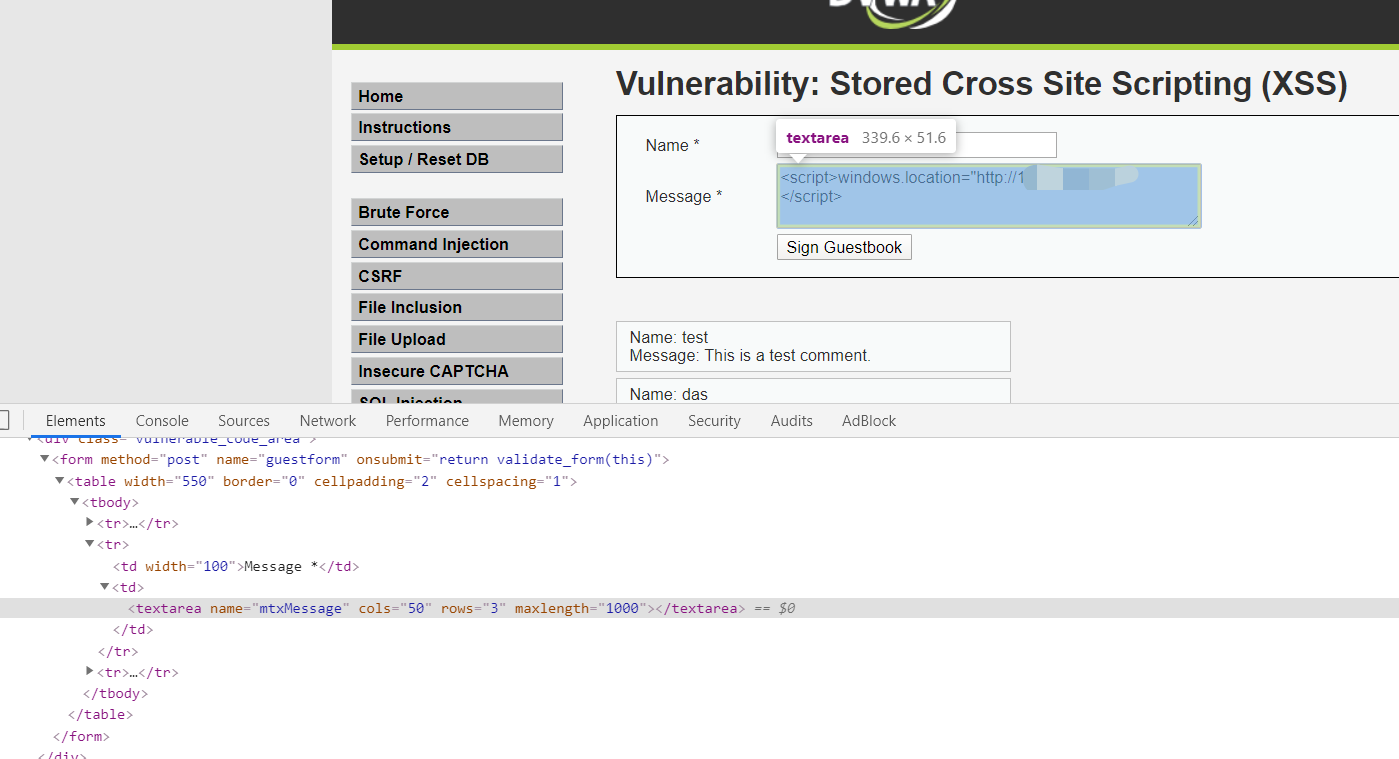Viewport: 1399px width, 759px height.
Task: Switch to the Security tab
Action: click(714, 421)
